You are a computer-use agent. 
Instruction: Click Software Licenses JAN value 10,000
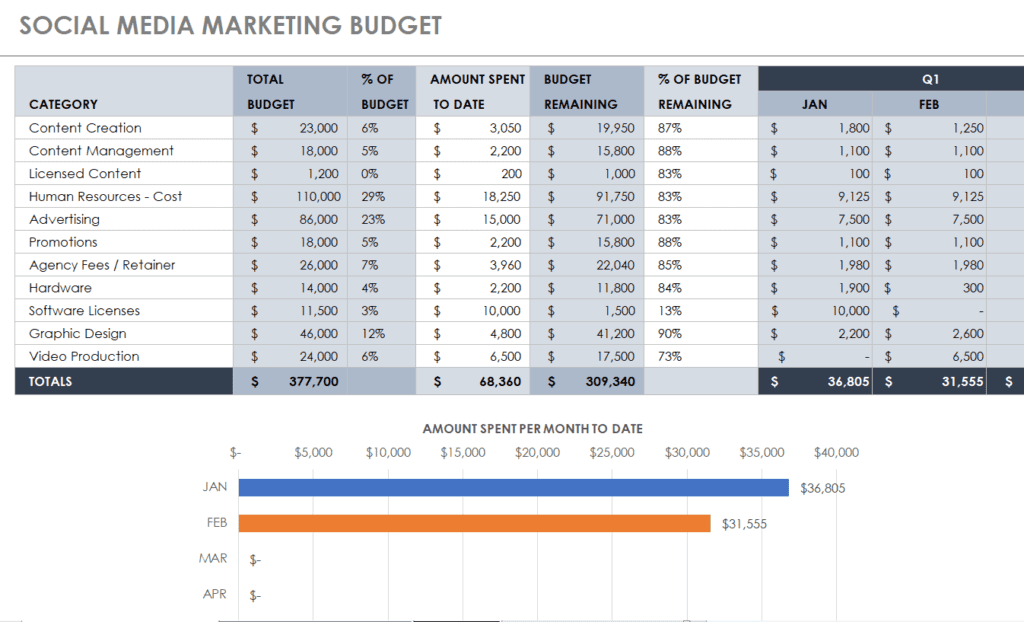815,311
